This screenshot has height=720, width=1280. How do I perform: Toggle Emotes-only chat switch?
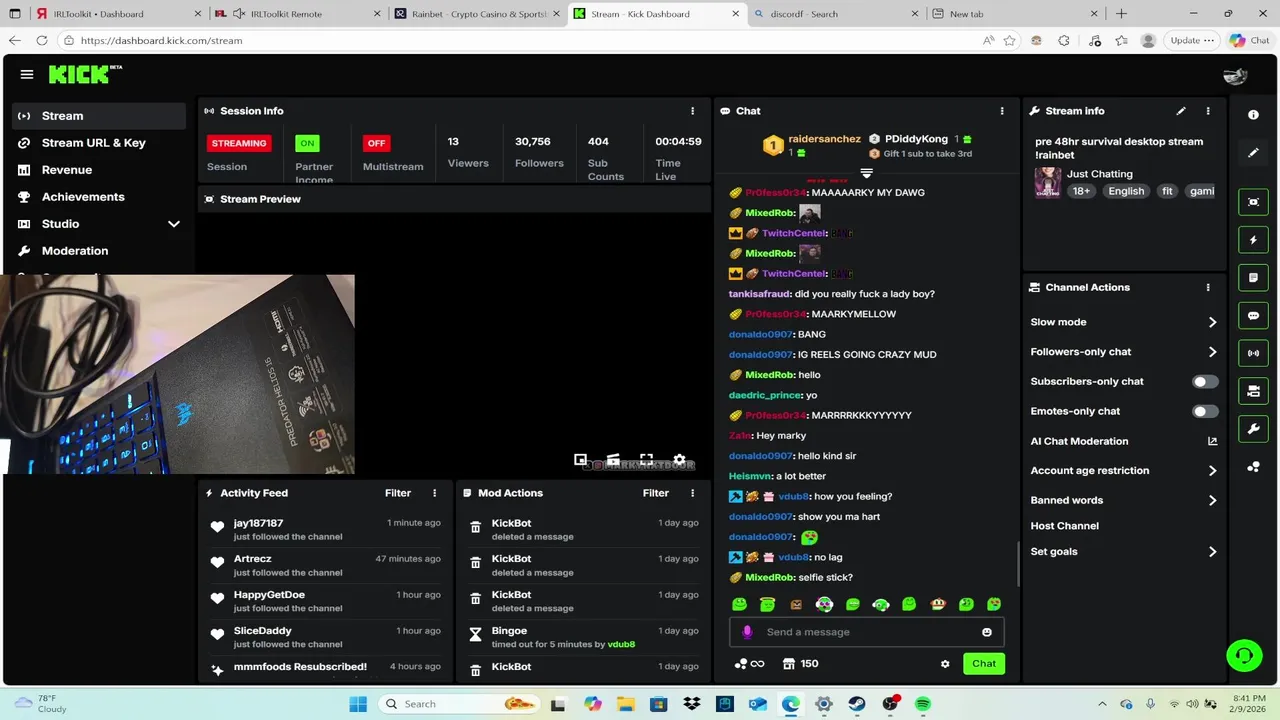1205,411
